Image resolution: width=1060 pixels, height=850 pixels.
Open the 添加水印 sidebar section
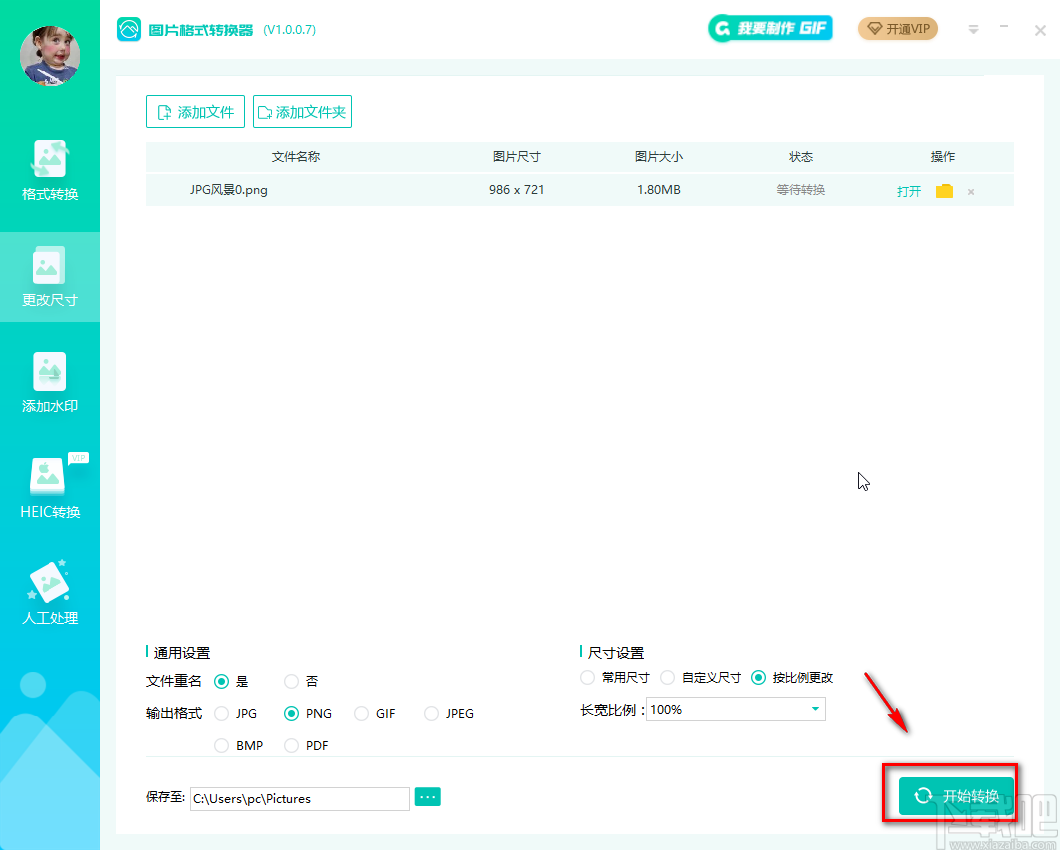[50, 383]
